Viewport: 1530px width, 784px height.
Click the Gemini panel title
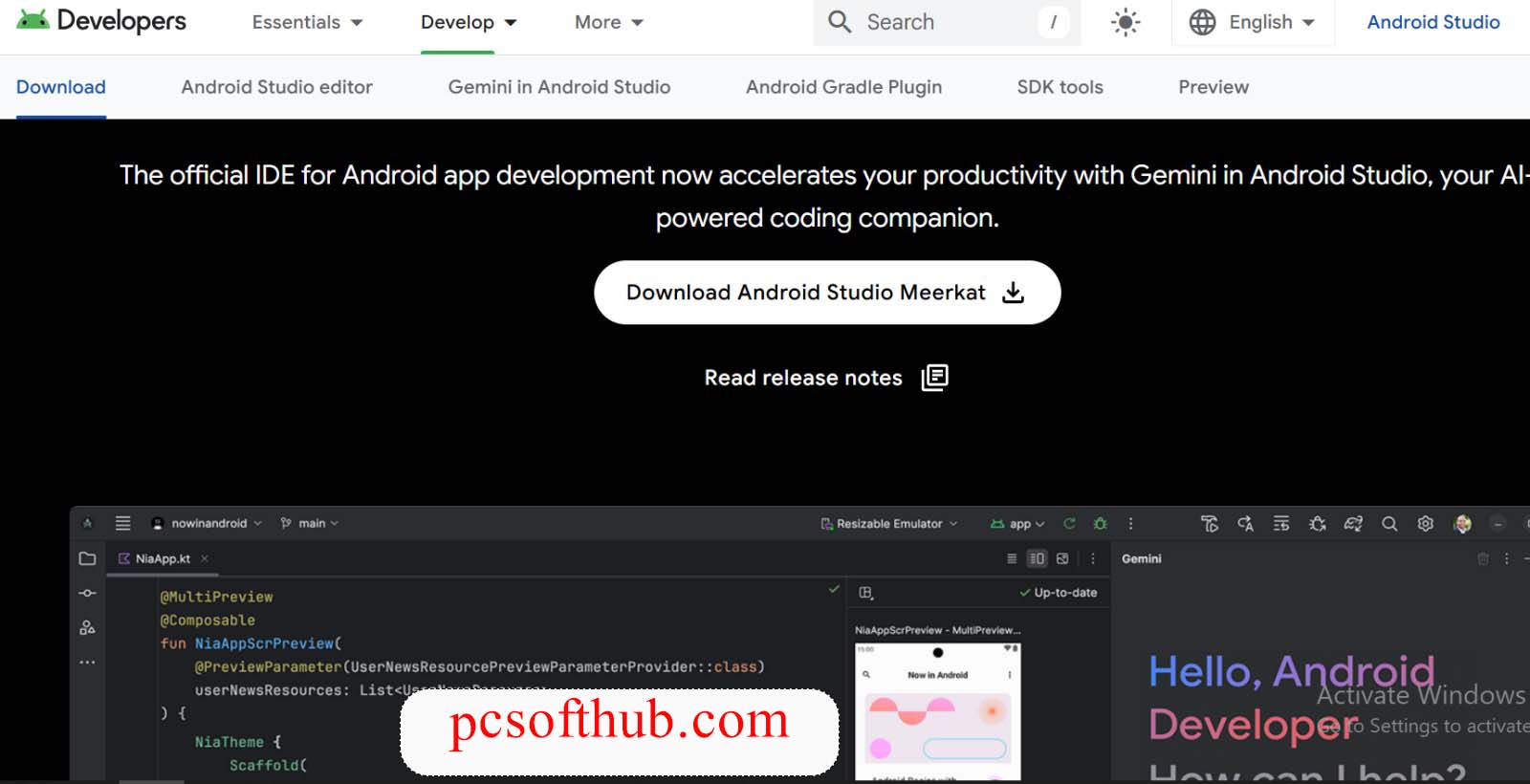point(1141,558)
